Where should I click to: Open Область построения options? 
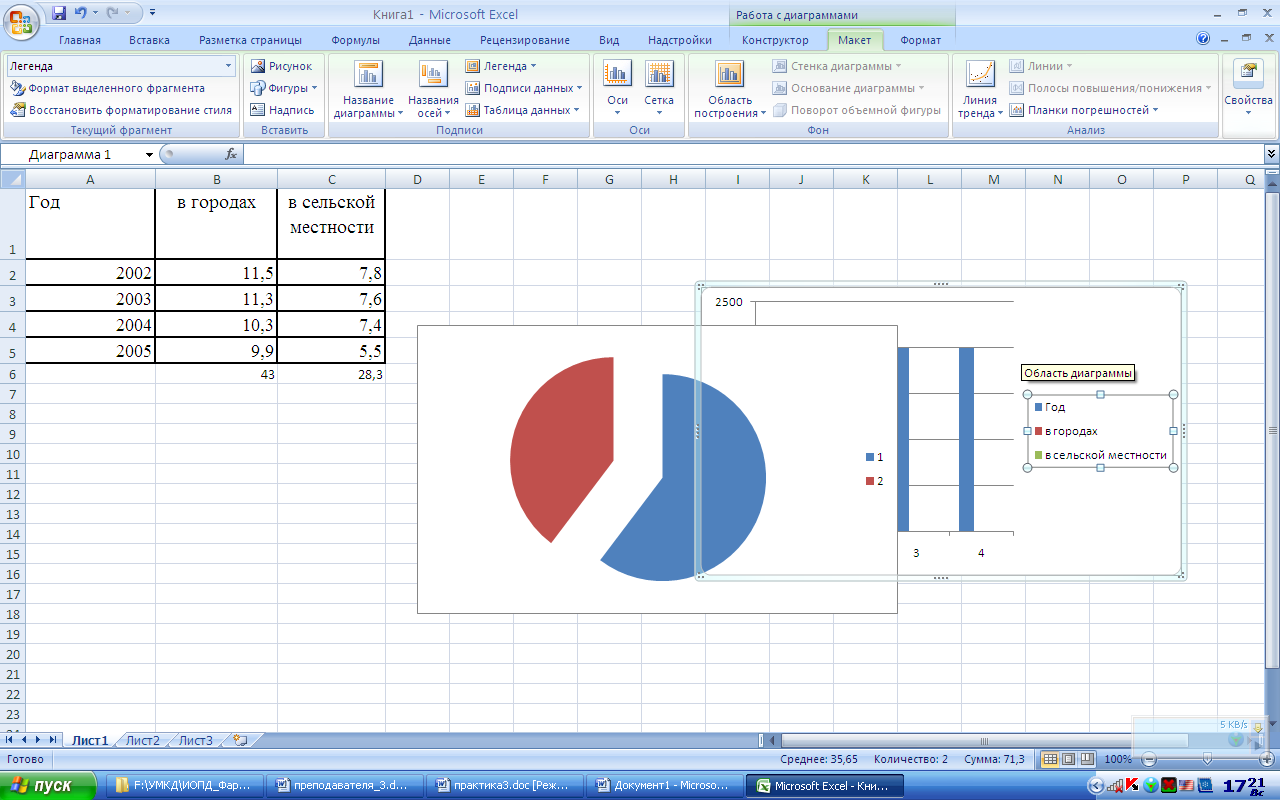pos(729,89)
